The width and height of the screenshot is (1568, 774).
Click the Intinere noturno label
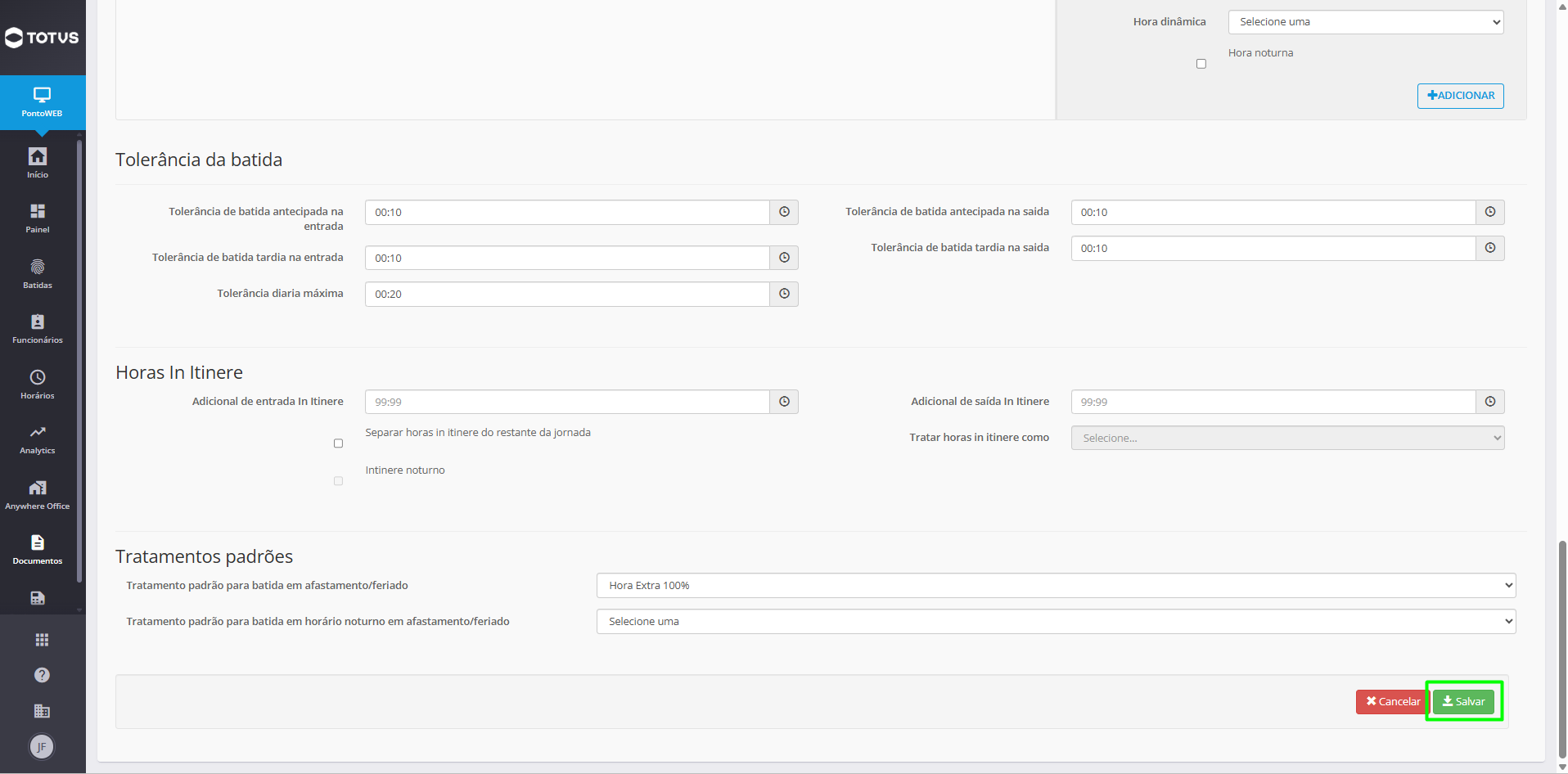tap(405, 470)
